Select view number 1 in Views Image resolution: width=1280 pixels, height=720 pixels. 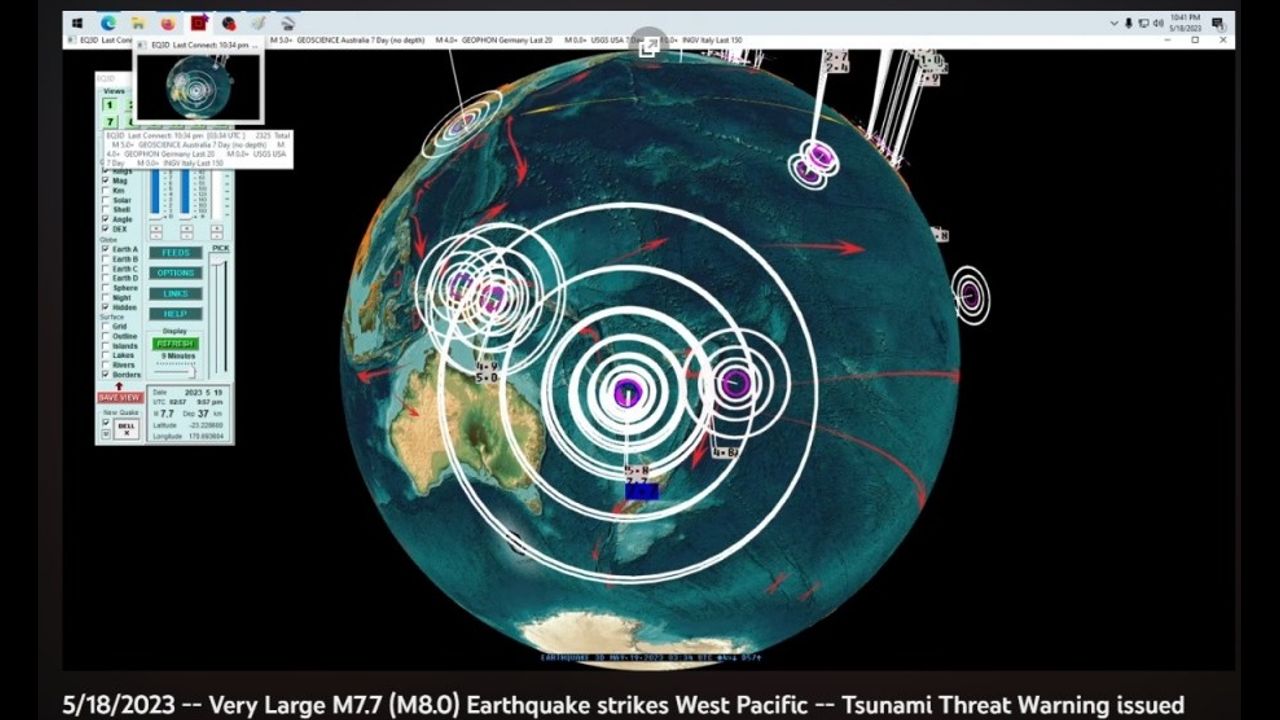pos(110,105)
